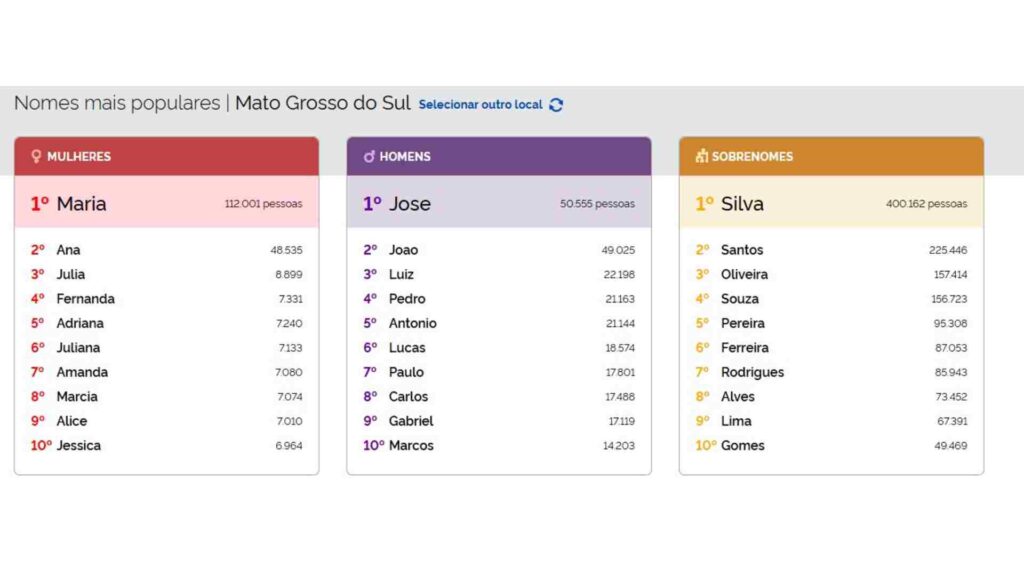The width and height of the screenshot is (1024, 576).
Task: Click the name Ana in the women's list
Action: point(70,249)
